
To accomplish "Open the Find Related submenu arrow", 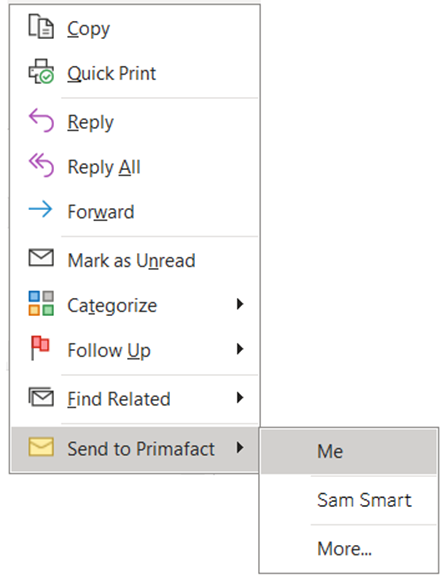I will tap(240, 398).
